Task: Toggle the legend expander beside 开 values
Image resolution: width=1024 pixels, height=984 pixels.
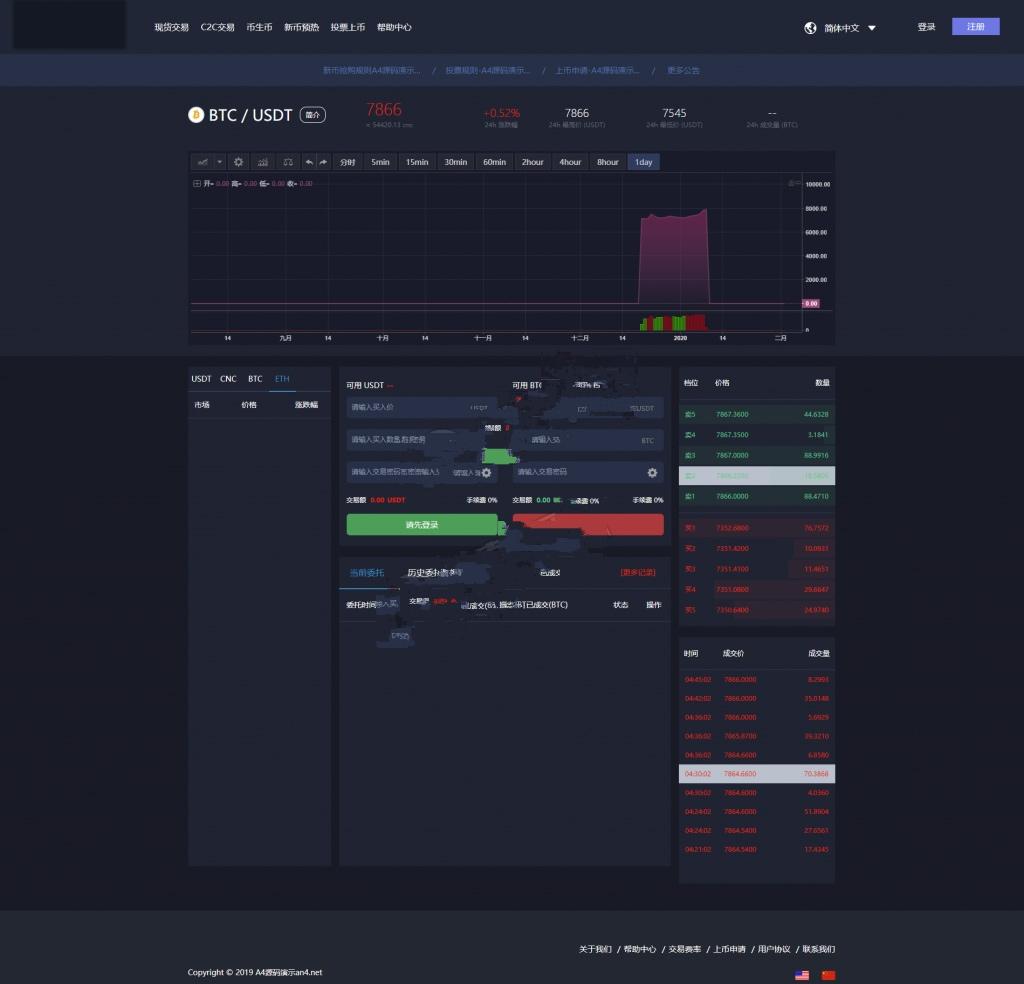Action: pyautogui.click(x=196, y=184)
